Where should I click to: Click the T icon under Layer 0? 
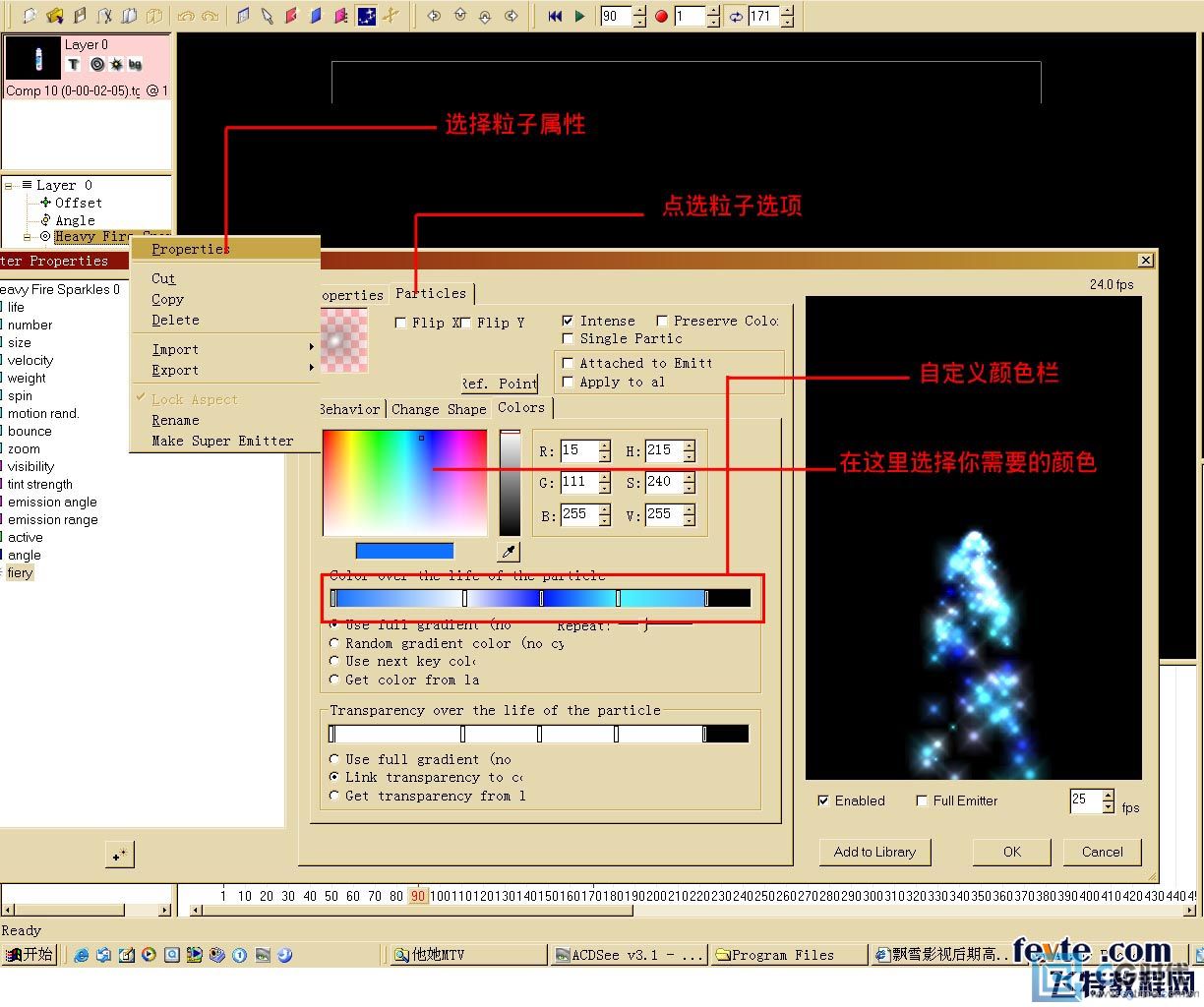pos(74,64)
